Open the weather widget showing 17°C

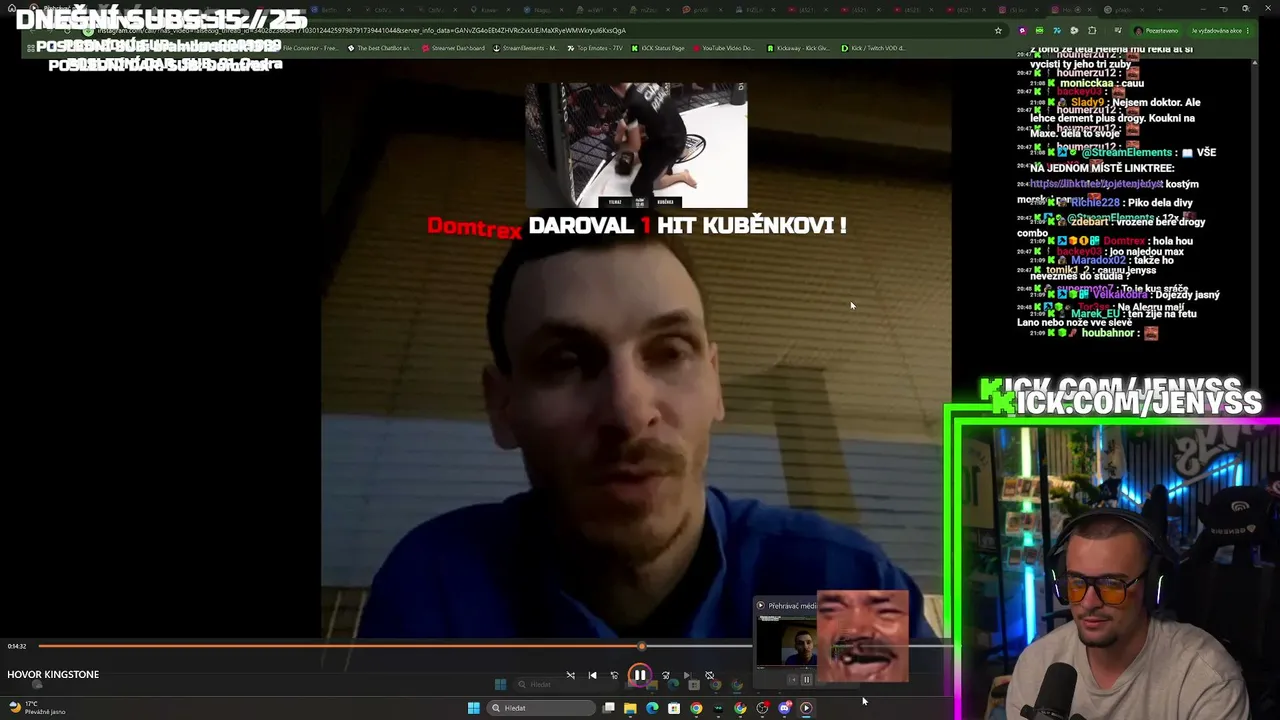[x=38, y=708]
